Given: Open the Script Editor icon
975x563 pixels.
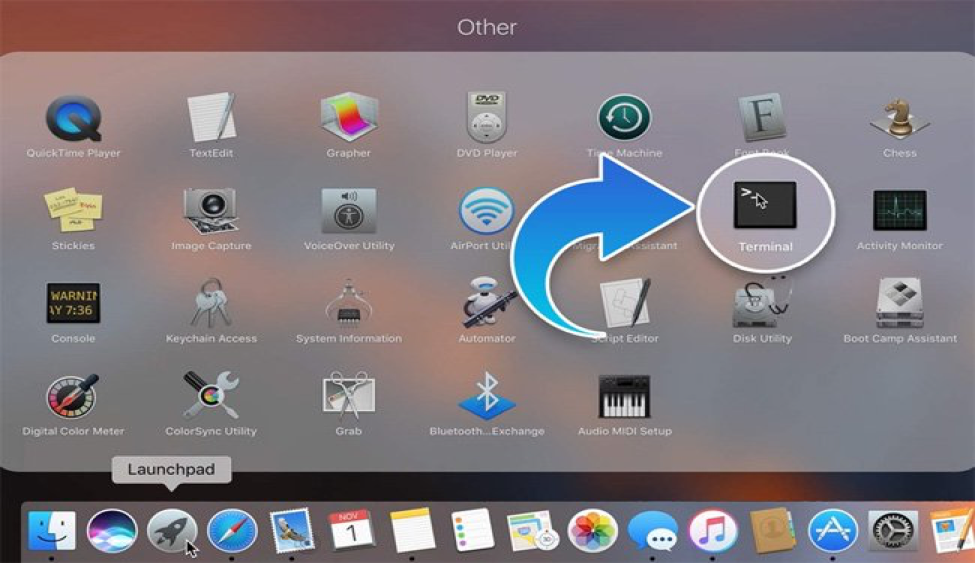Looking at the screenshot, I should click(624, 303).
